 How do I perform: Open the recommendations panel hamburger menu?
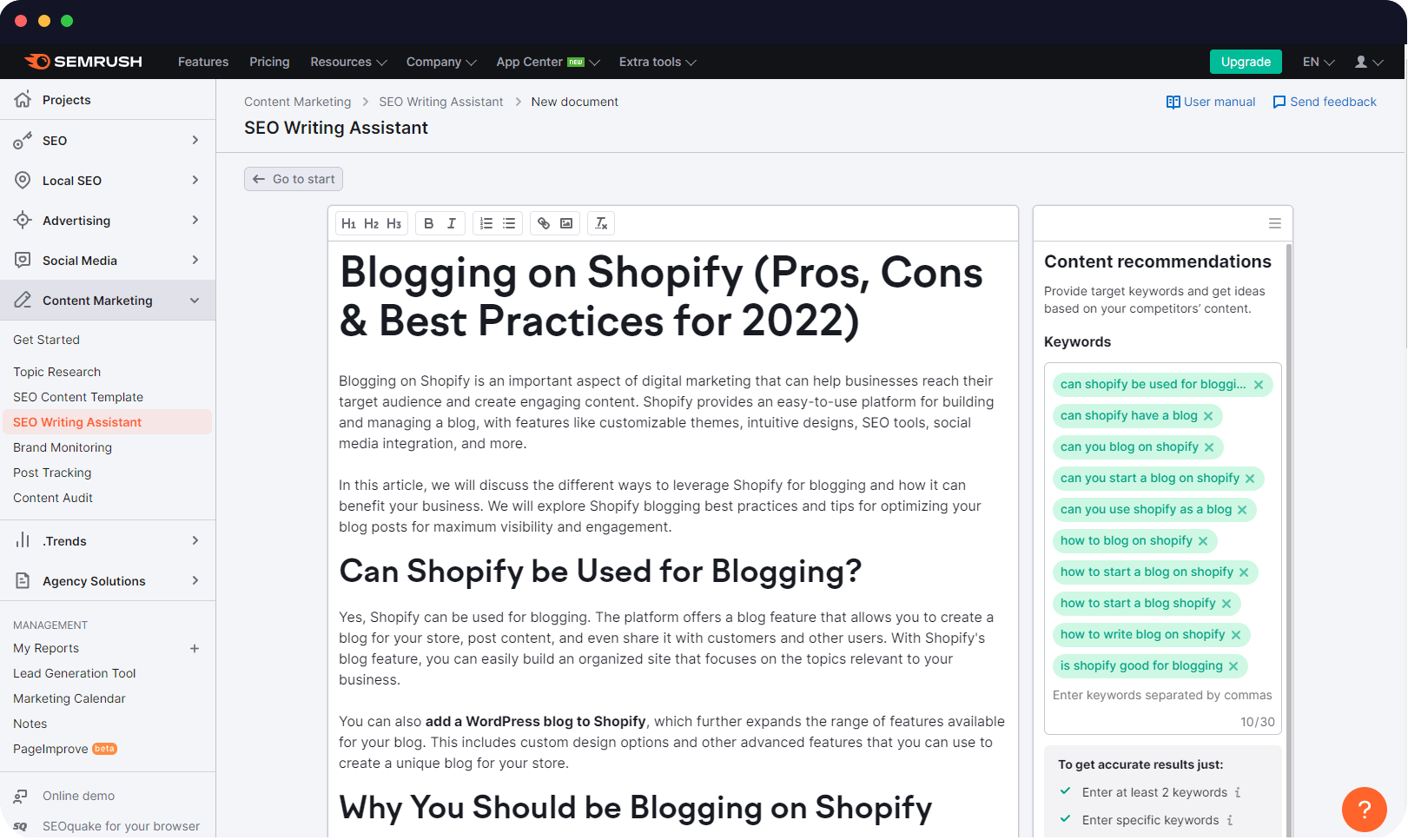[x=1275, y=223]
